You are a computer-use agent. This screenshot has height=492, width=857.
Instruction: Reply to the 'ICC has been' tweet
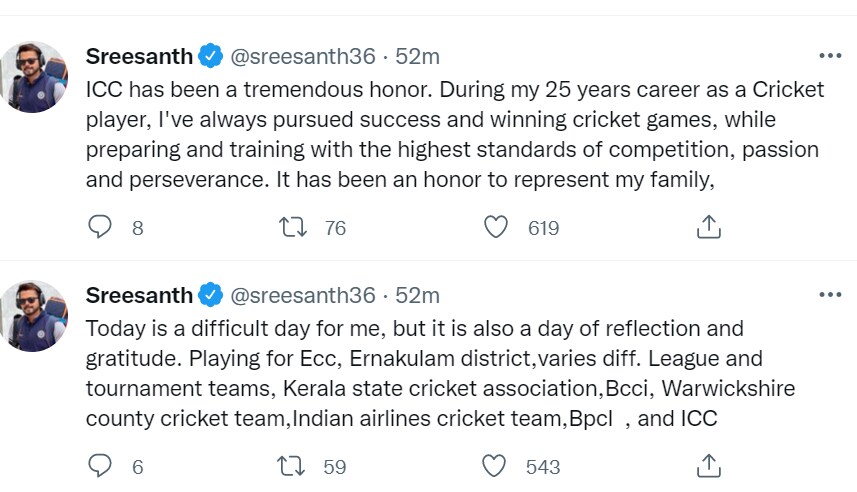pos(100,227)
